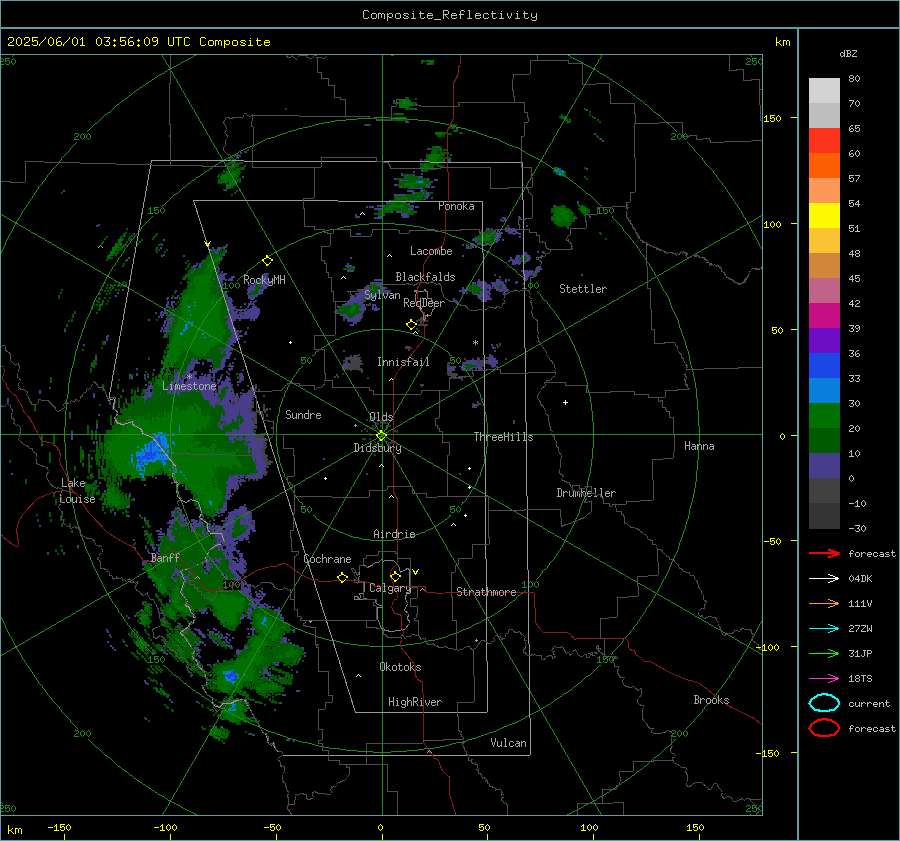Click the Banff city label
900x841 pixels.
[165, 558]
